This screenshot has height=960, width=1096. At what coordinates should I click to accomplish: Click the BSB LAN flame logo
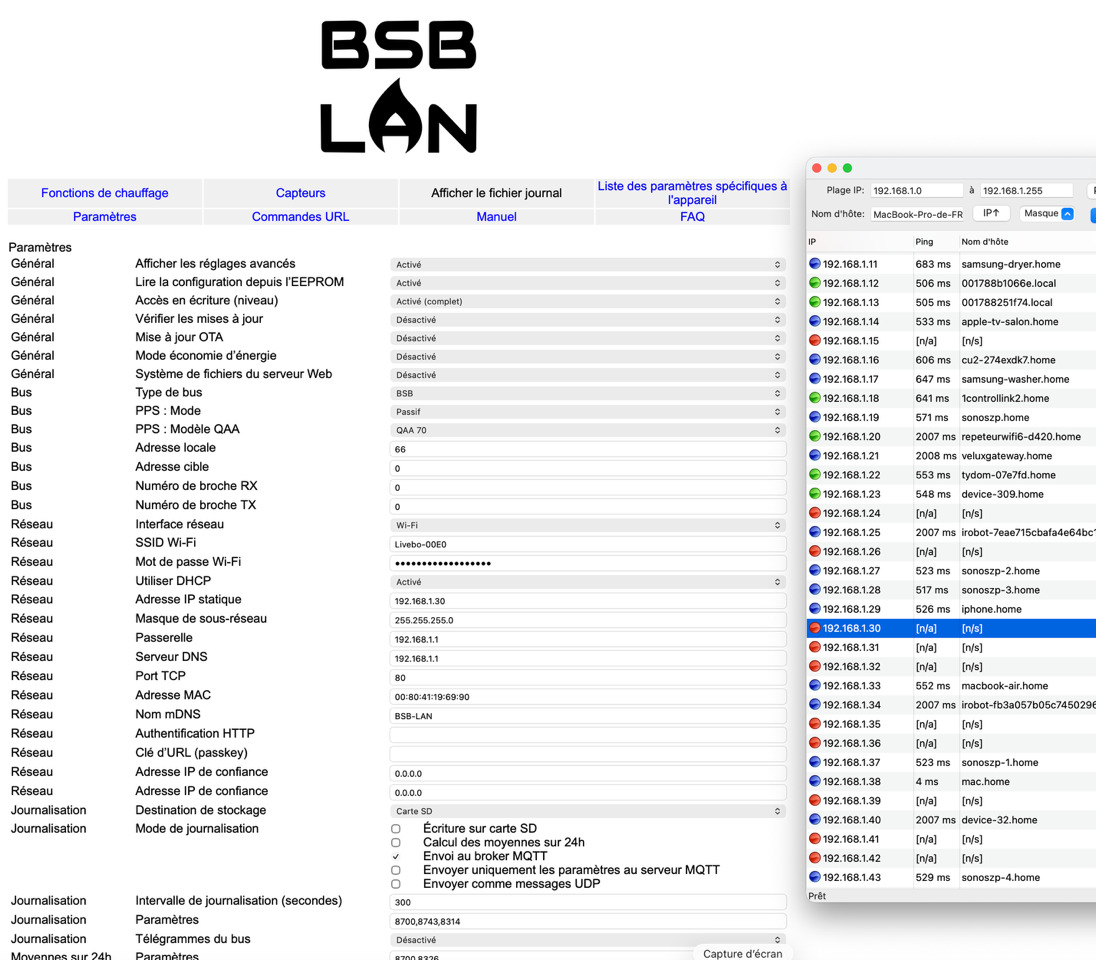[398, 88]
